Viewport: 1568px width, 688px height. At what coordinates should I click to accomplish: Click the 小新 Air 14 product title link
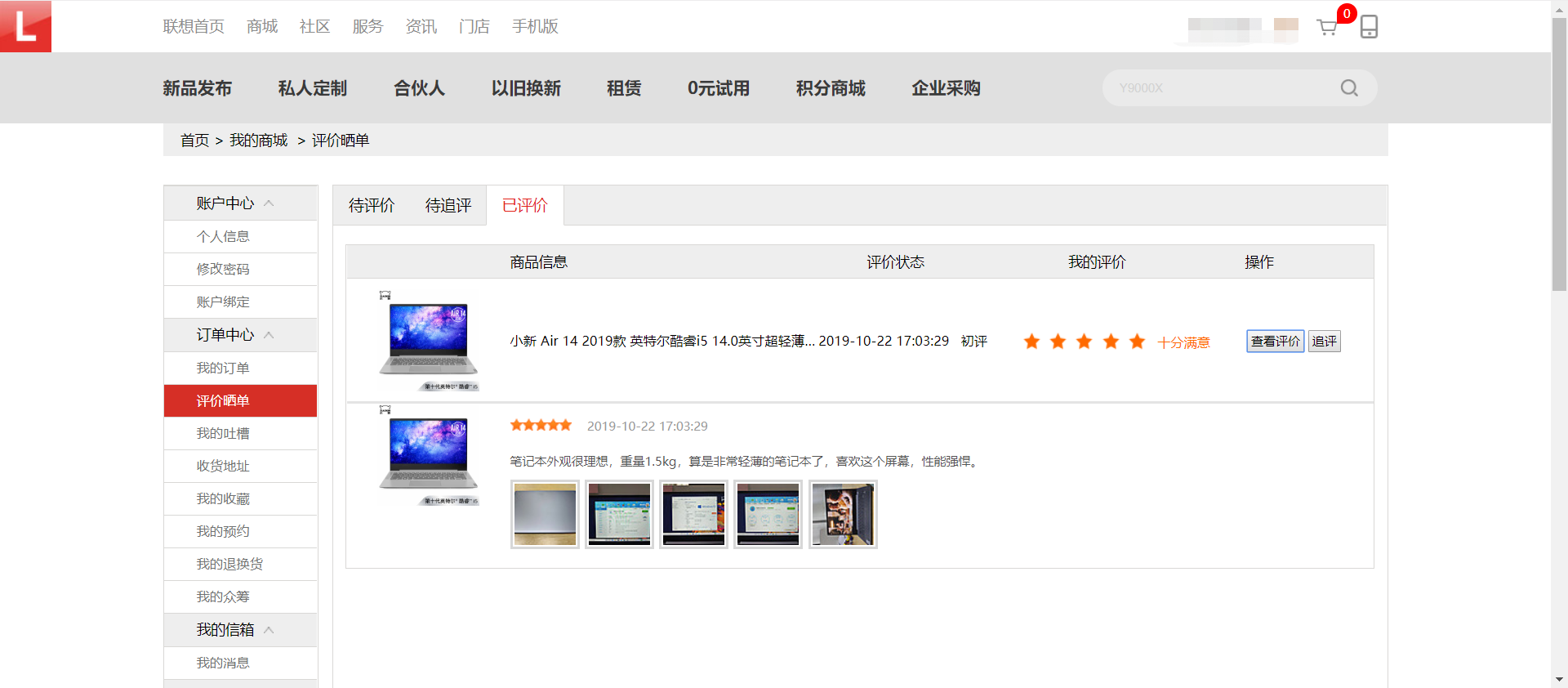point(662,341)
